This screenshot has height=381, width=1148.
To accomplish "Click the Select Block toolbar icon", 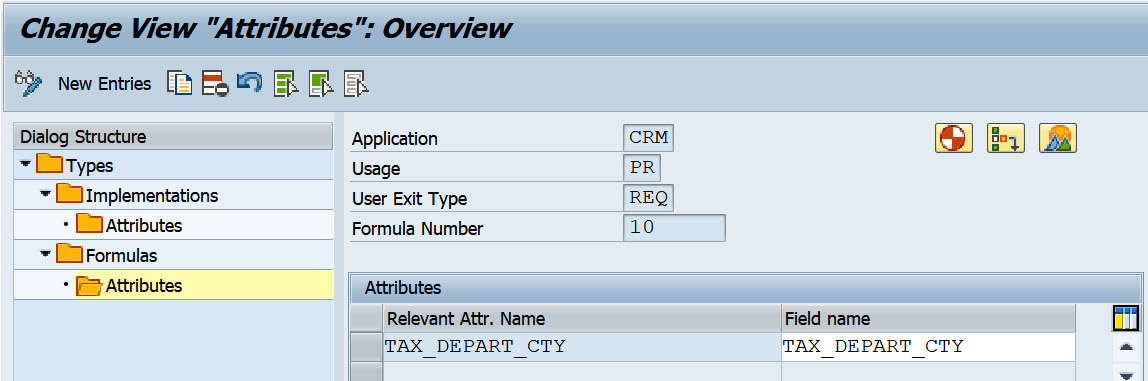I will 322,84.
